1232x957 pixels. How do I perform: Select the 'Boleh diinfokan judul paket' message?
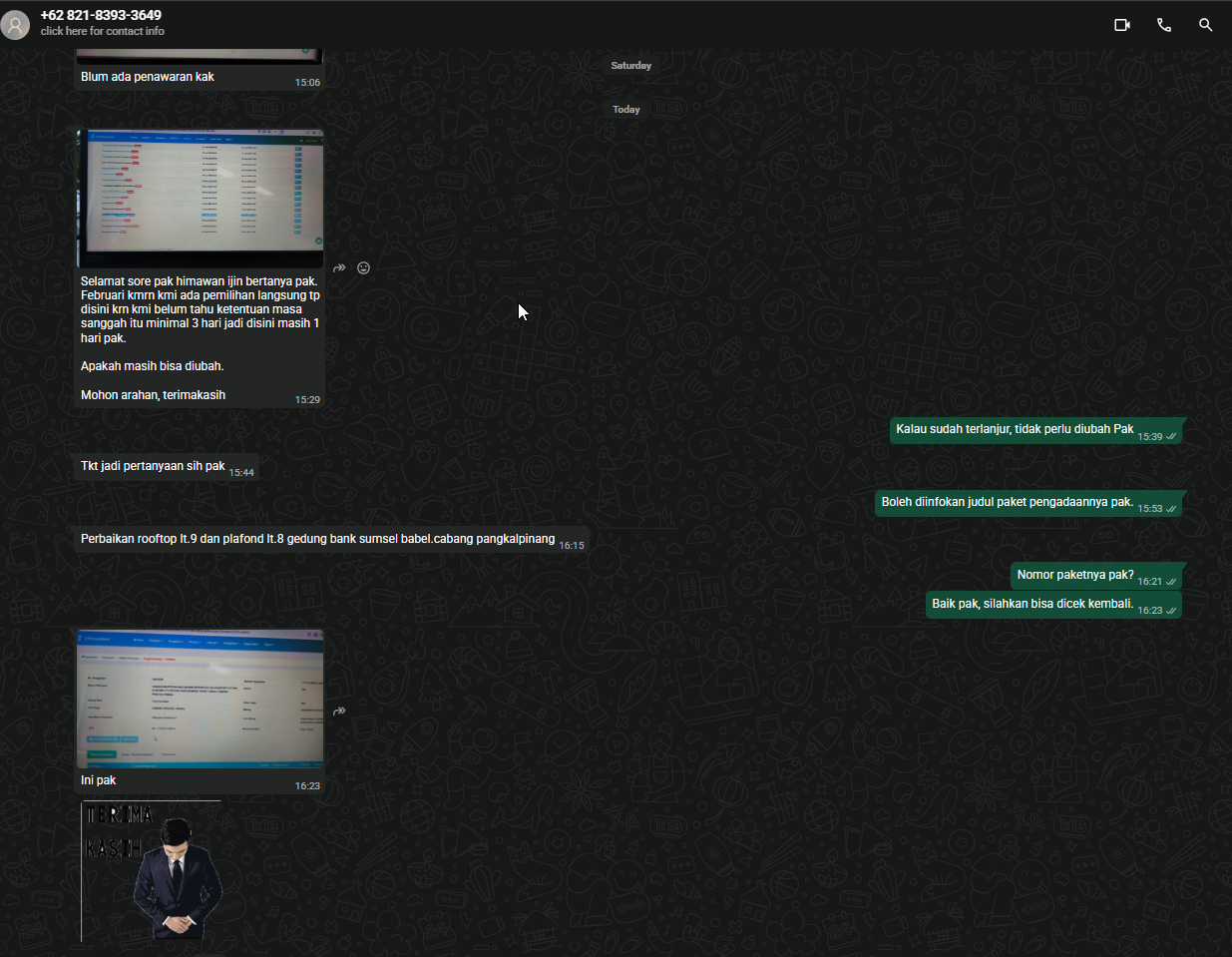[x=1028, y=503]
